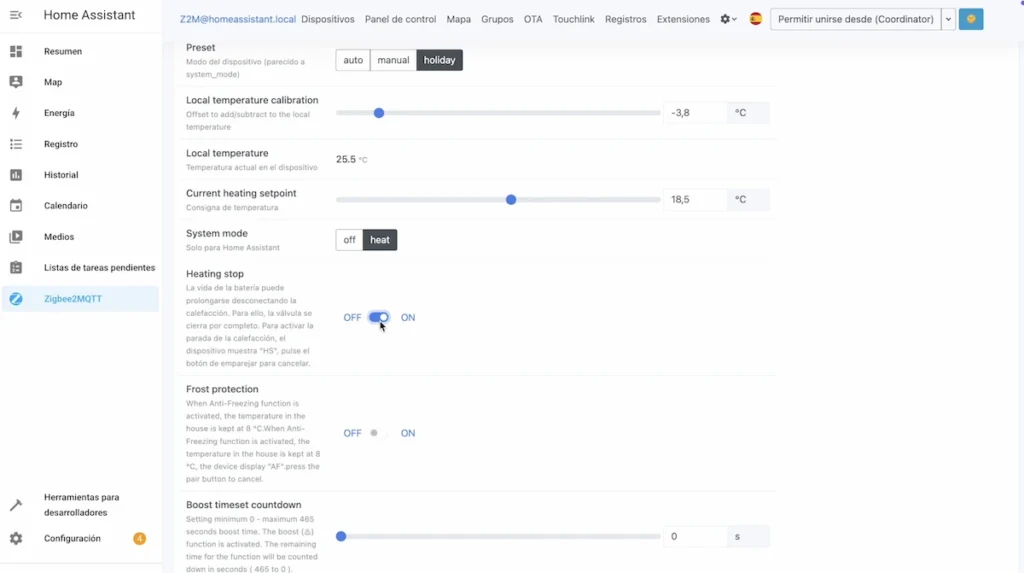
Task: Open the Grupos tab
Action: [x=497, y=19]
